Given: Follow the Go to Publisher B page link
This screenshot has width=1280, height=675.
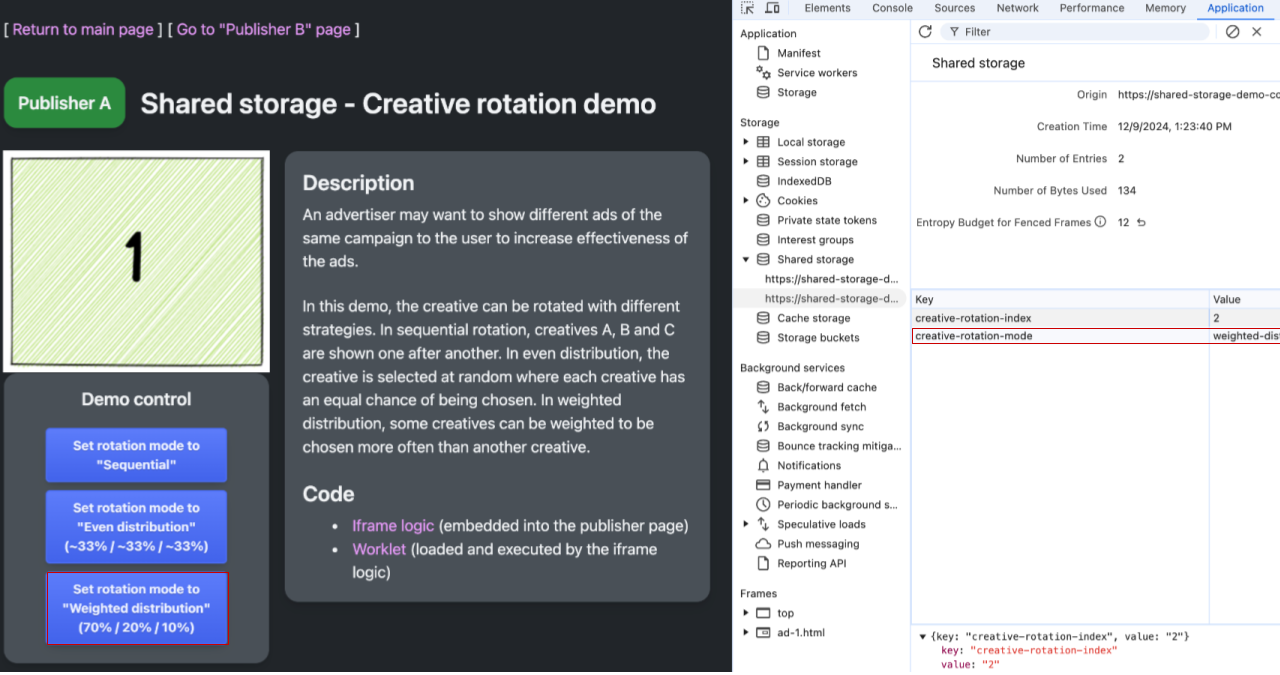Looking at the screenshot, I should coord(264,29).
